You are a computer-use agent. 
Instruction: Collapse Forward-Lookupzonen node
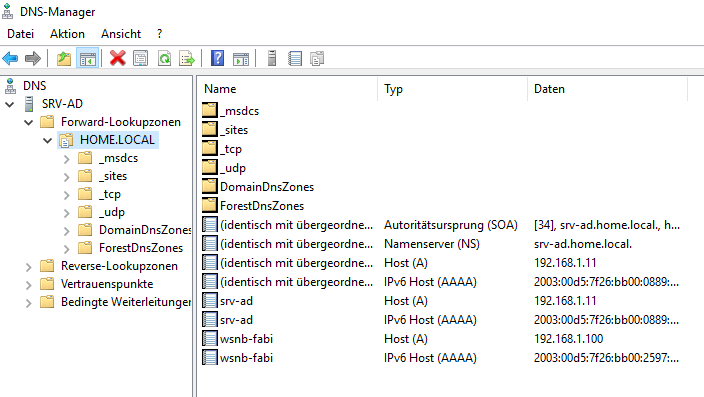(x=28, y=123)
